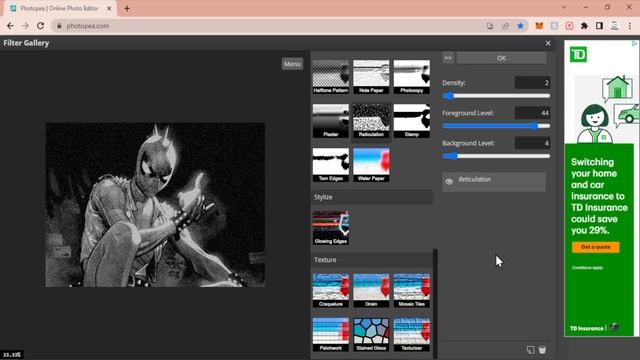
Task: Select the Reticulation effect layer row
Action: tap(494, 182)
